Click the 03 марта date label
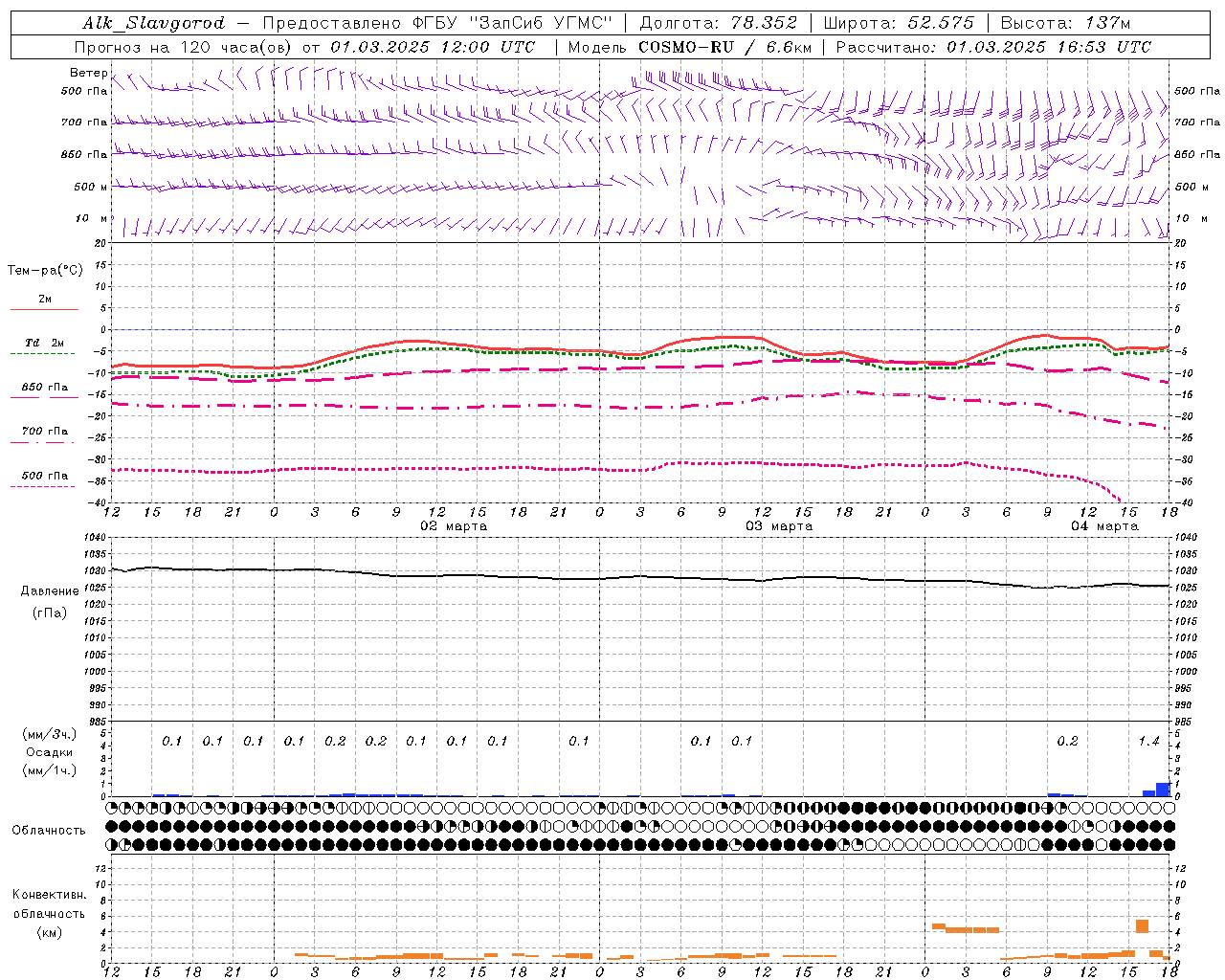The width and height of the screenshot is (1225, 980). point(779,526)
